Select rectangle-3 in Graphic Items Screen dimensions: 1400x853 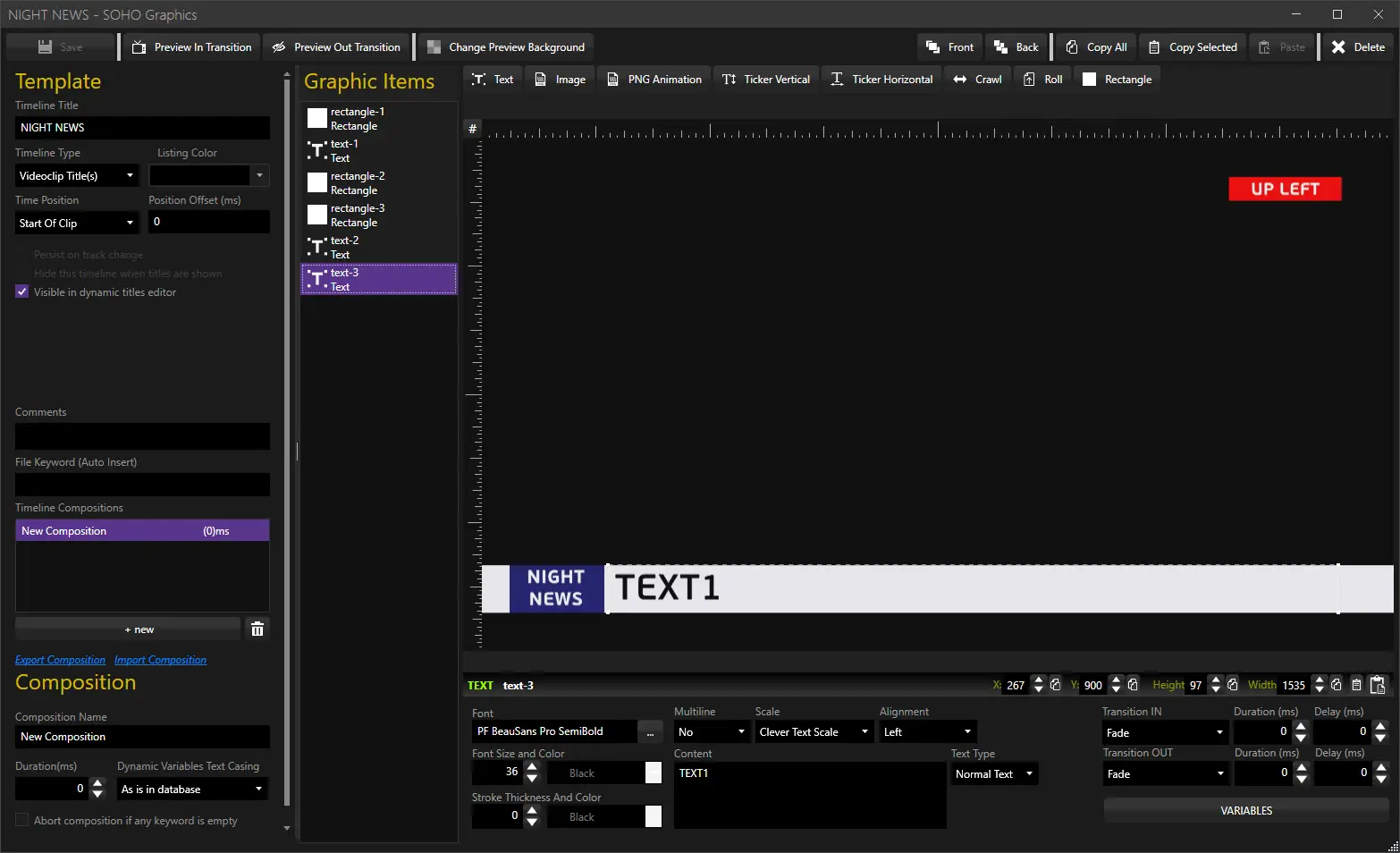379,215
